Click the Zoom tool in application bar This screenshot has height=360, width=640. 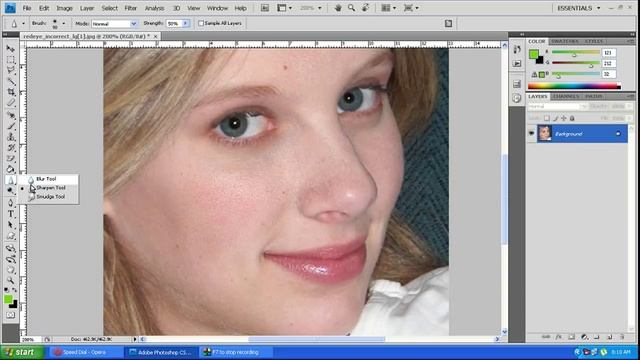[x=351, y=8]
